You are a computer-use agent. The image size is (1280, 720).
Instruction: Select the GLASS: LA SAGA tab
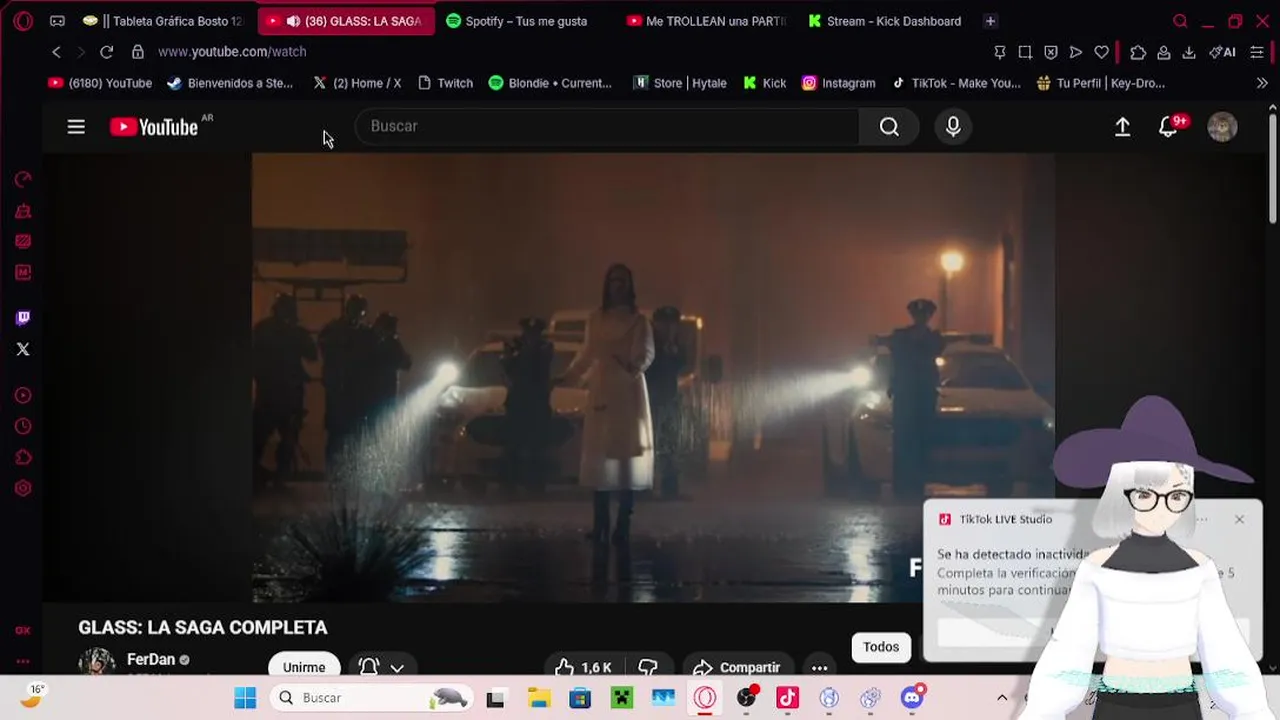click(x=346, y=21)
